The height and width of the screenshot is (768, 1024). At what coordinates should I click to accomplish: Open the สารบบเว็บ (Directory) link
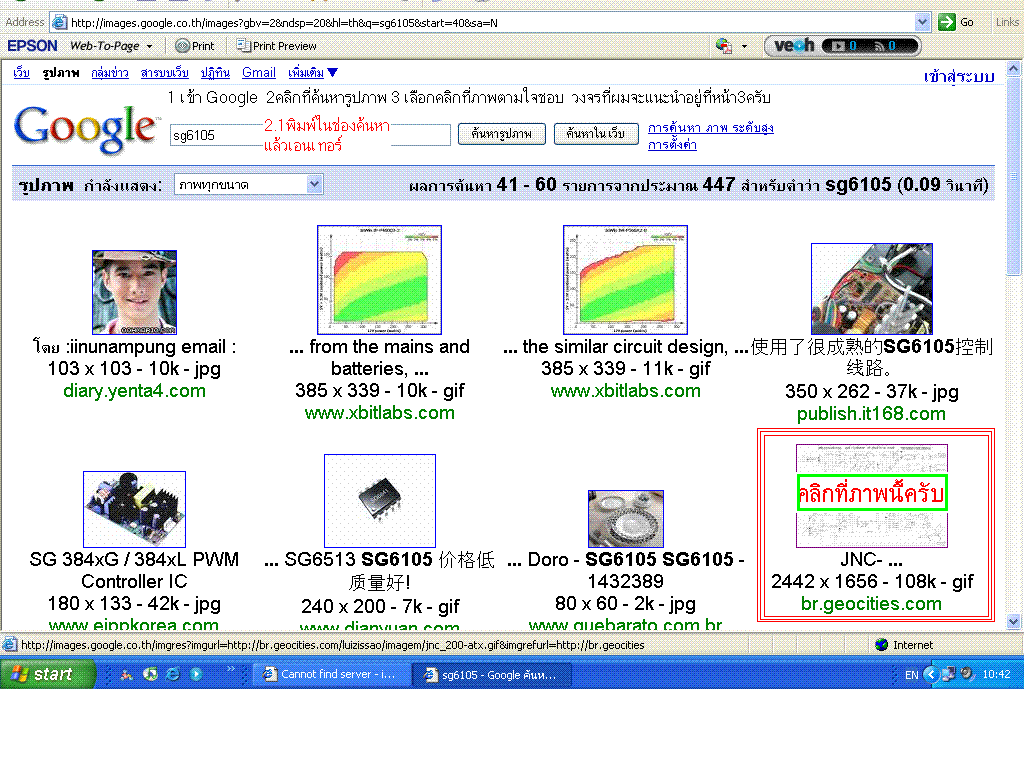[x=165, y=72]
